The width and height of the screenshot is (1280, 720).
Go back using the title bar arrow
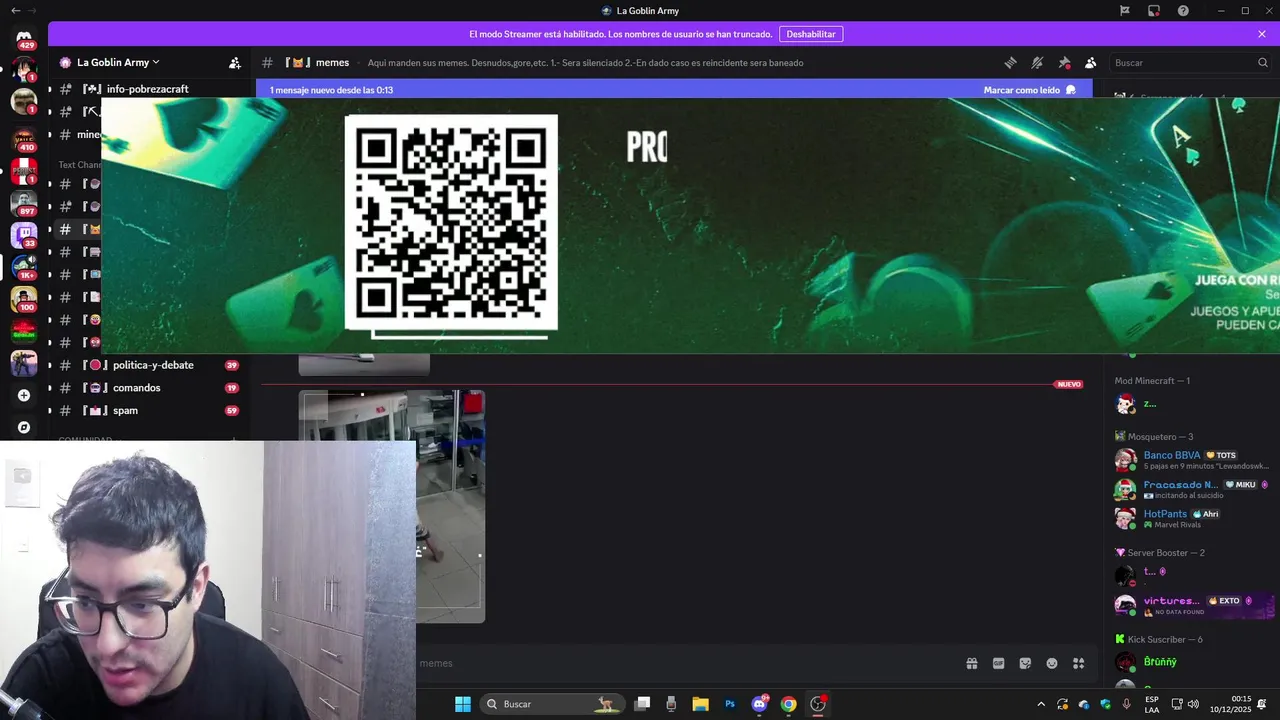point(15,11)
